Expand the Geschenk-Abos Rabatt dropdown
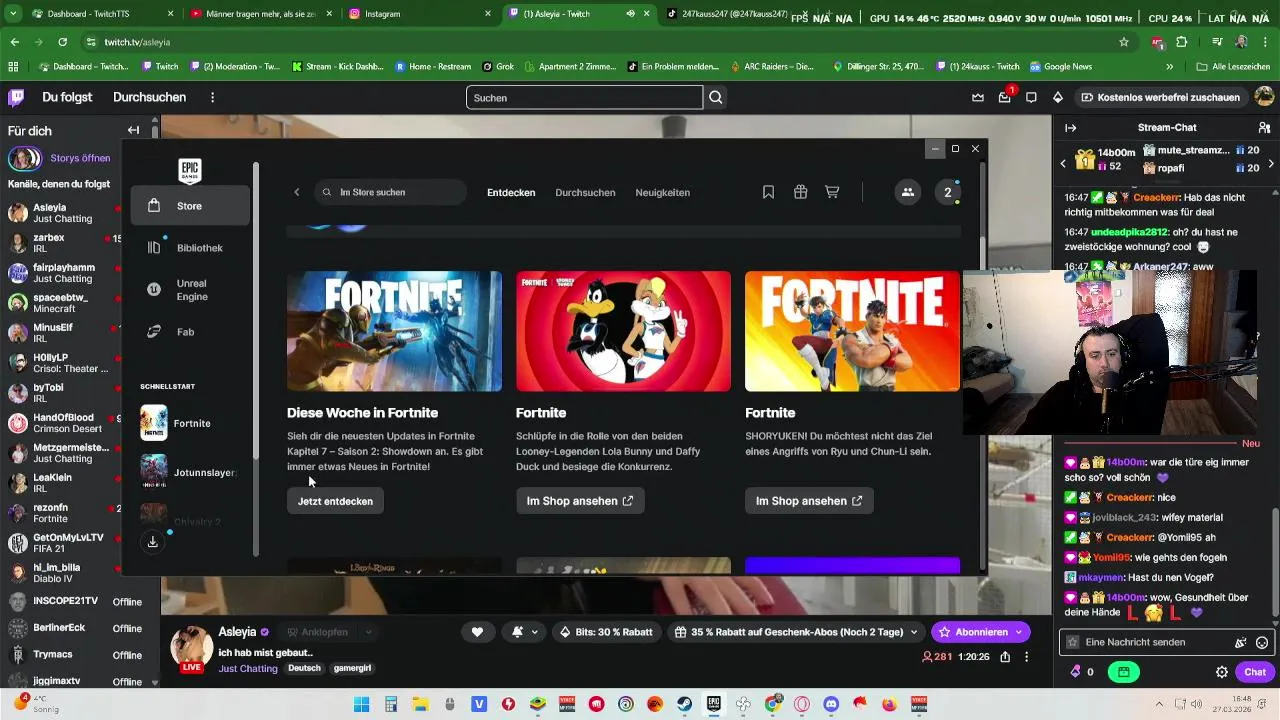 tap(913, 632)
